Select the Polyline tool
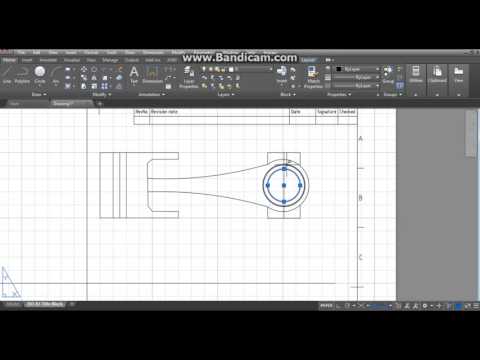Viewport: 480px width, 360px height. [22, 75]
